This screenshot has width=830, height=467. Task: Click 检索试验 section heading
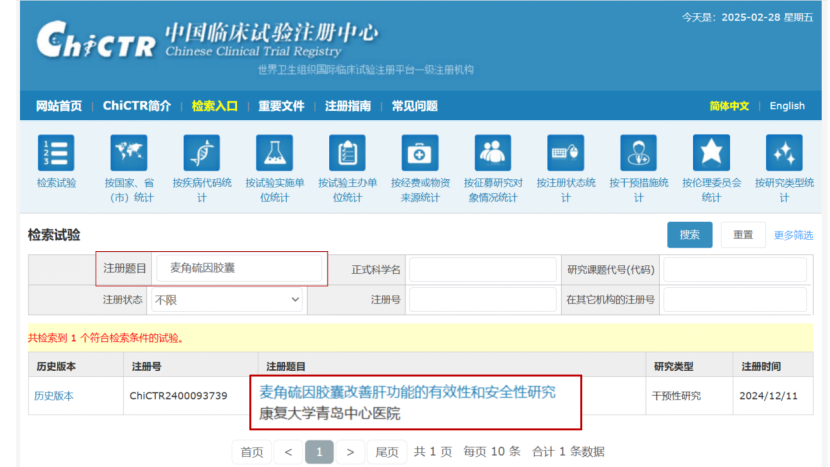(x=54, y=235)
